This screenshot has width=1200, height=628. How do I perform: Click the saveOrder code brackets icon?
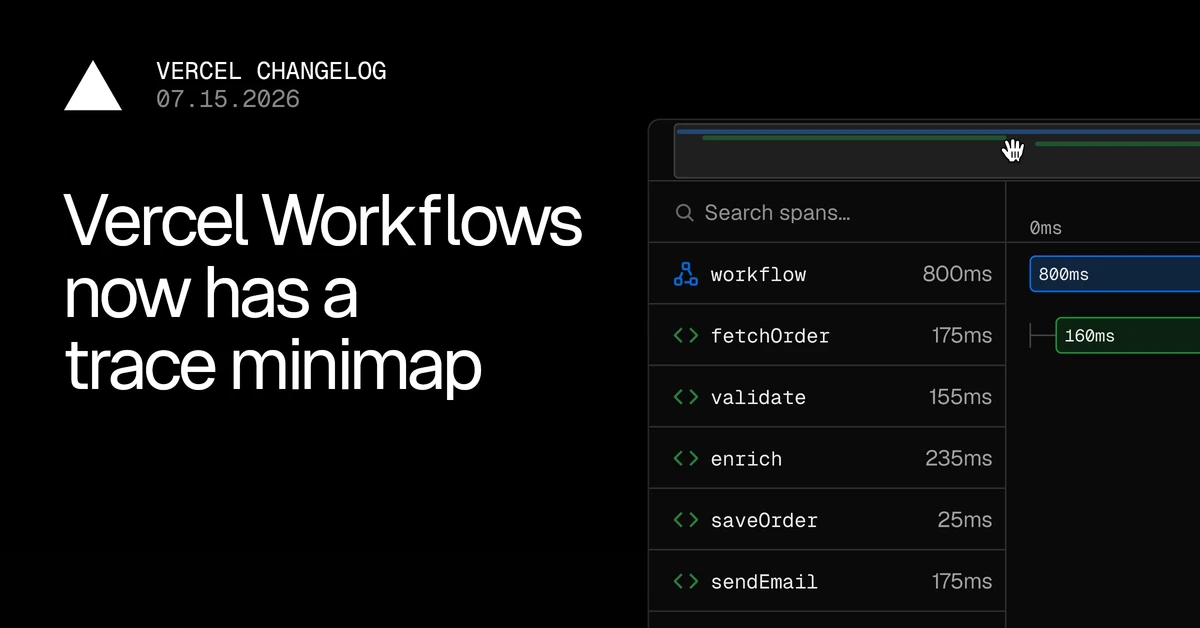(686, 520)
